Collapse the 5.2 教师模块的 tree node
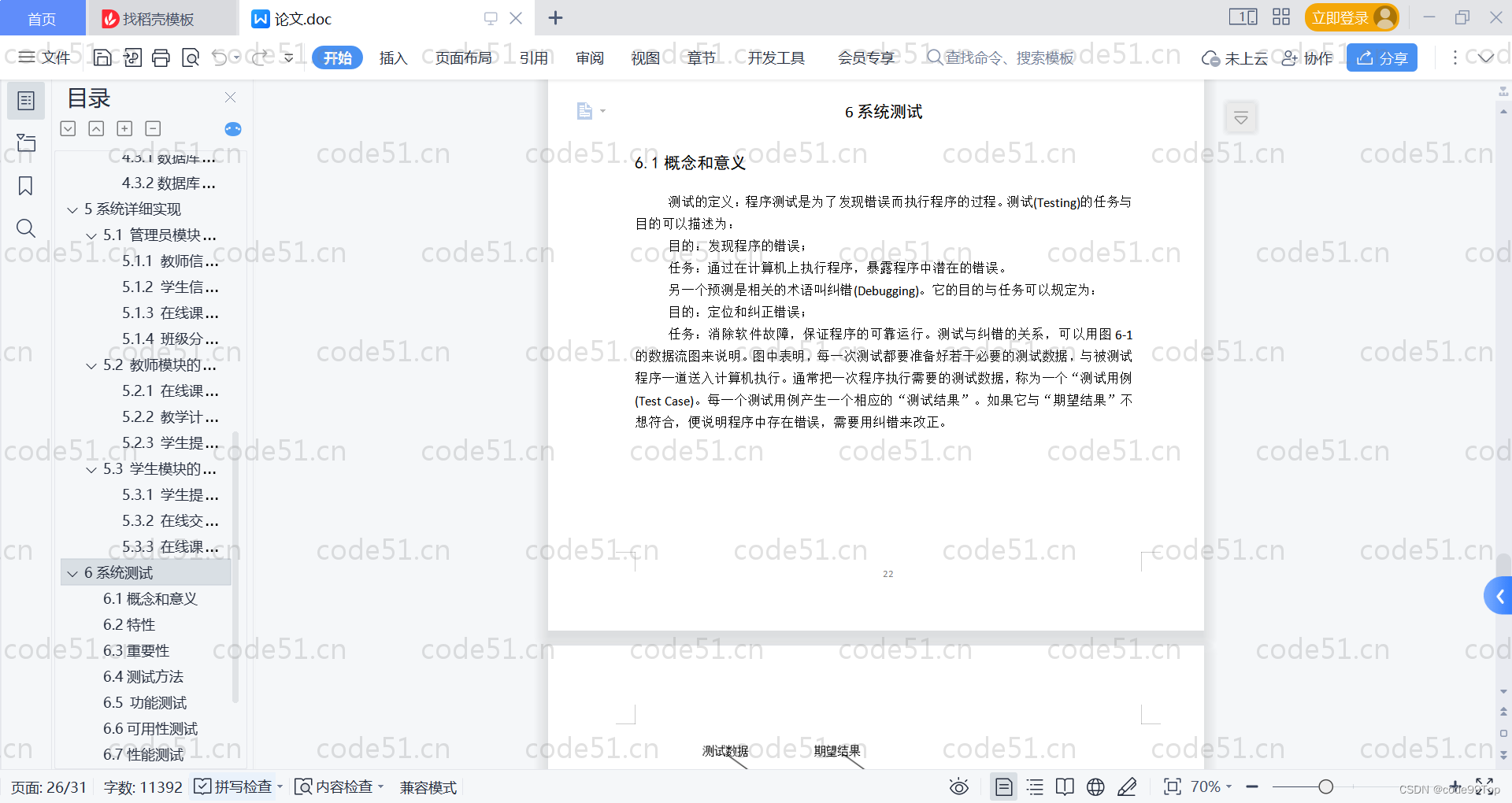Image resolution: width=1512 pixels, height=803 pixels. click(91, 365)
